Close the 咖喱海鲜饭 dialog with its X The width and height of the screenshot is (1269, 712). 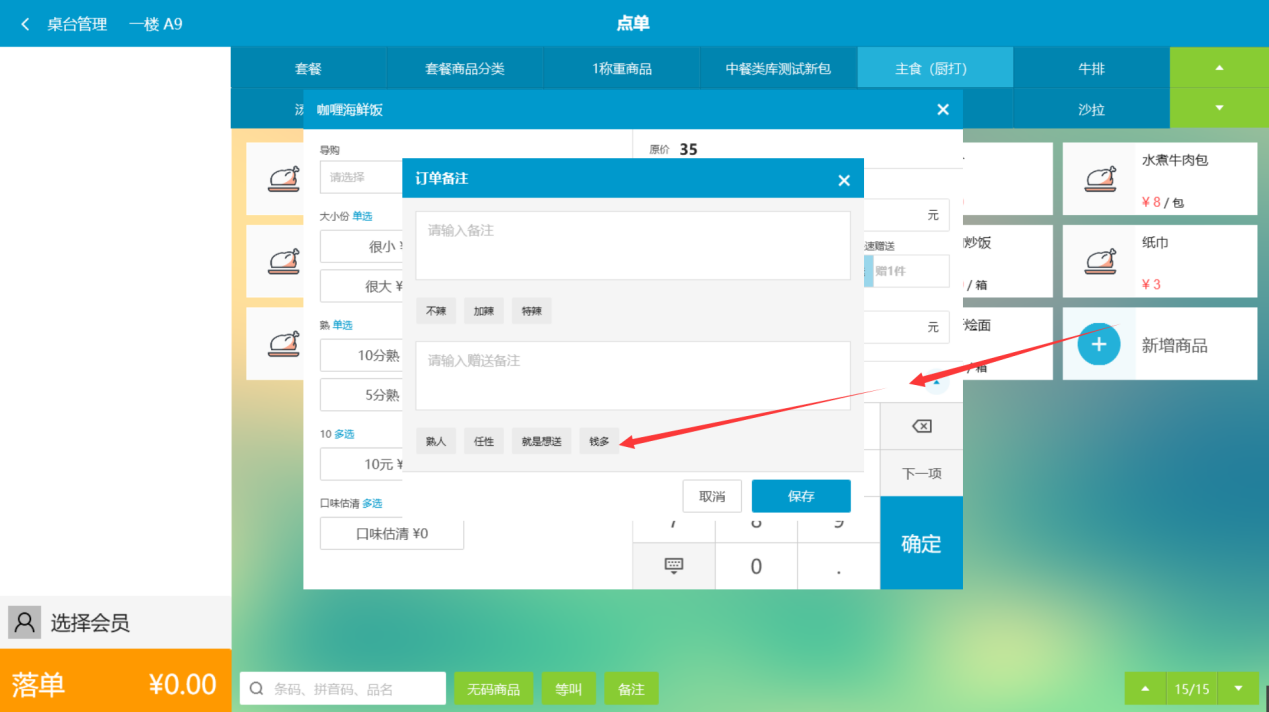(943, 110)
